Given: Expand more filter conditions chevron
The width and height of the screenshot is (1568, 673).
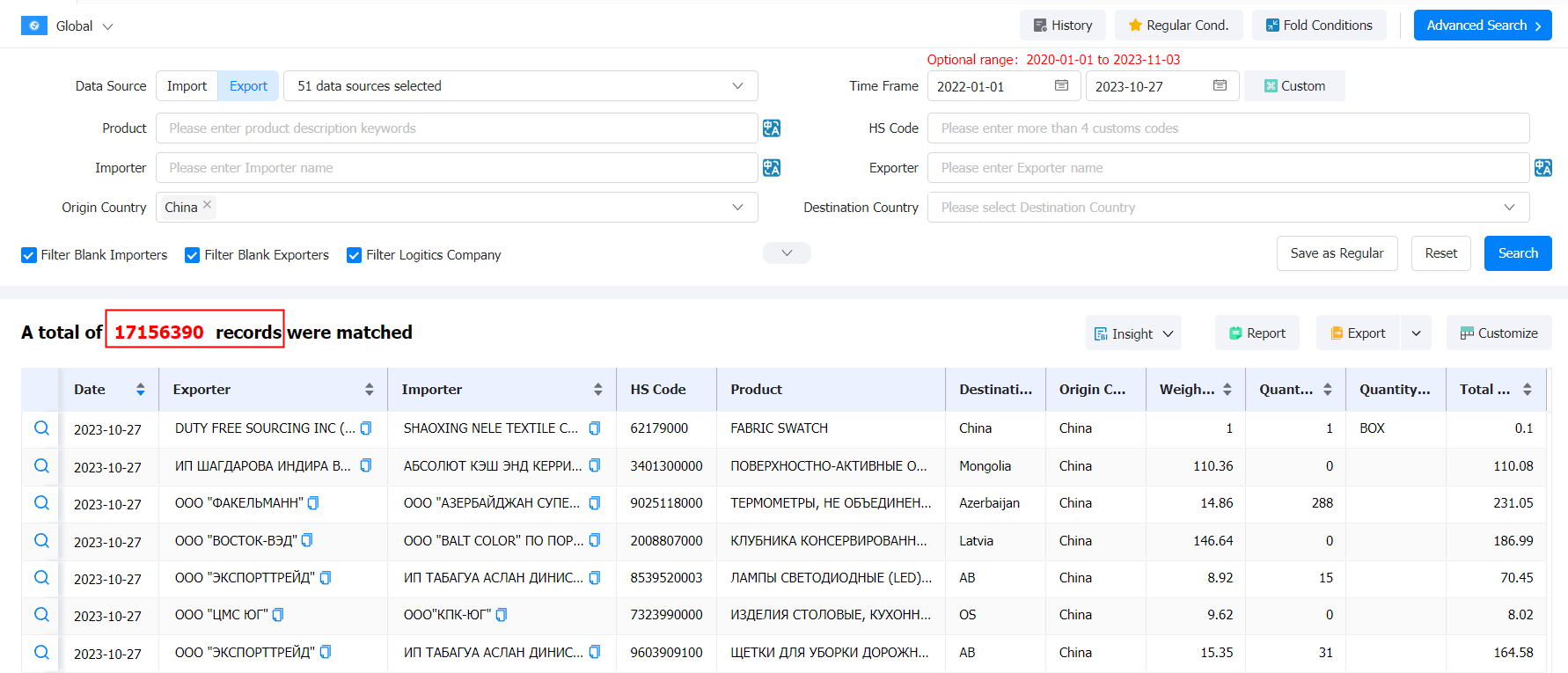Looking at the screenshot, I should tap(787, 253).
